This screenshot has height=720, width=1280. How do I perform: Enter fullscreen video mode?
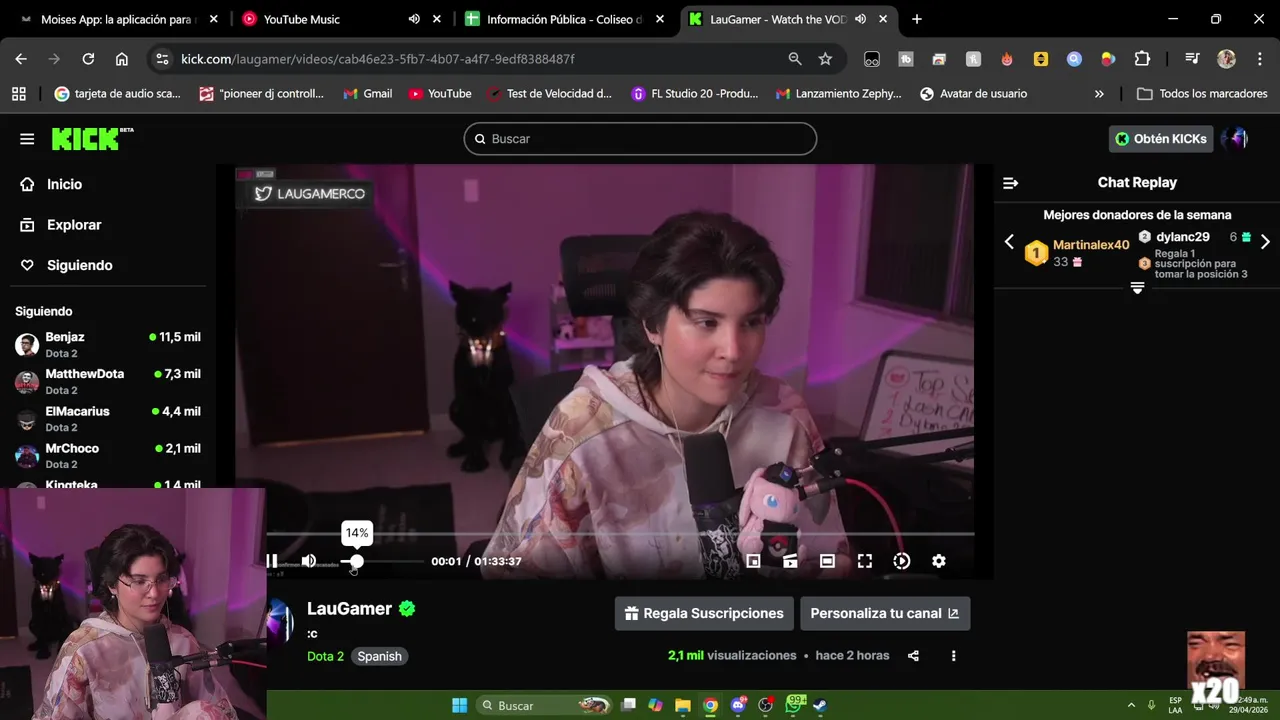(865, 561)
